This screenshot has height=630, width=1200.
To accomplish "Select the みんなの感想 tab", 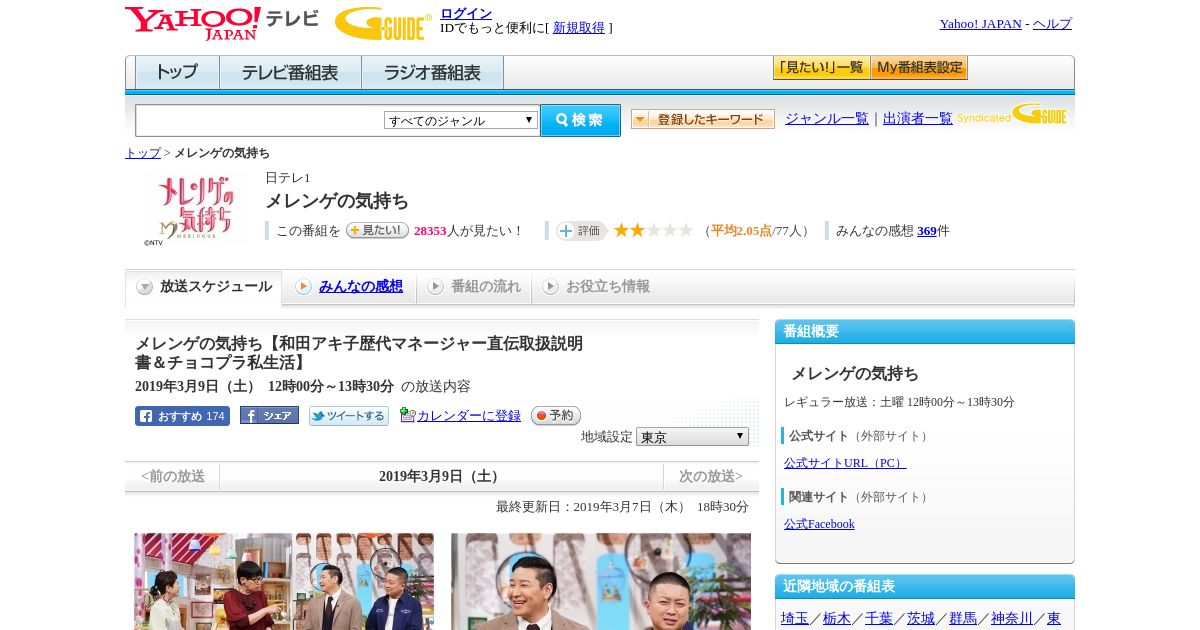I will click(x=349, y=287).
